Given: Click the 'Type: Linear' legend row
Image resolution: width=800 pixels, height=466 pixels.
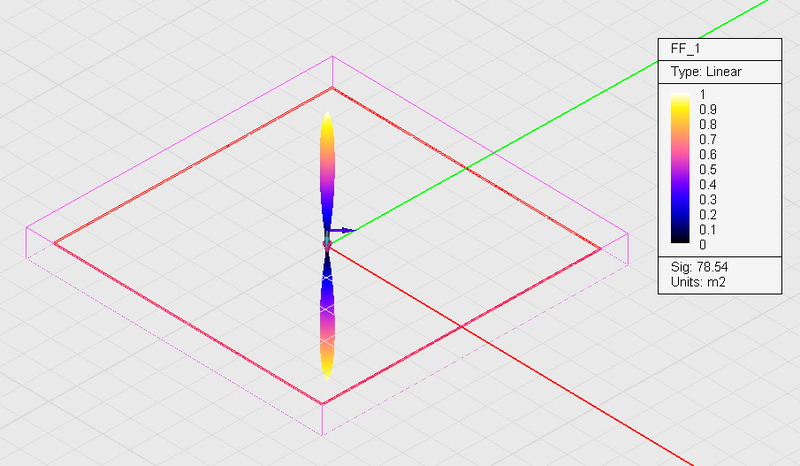Looking at the screenshot, I should coord(719,72).
